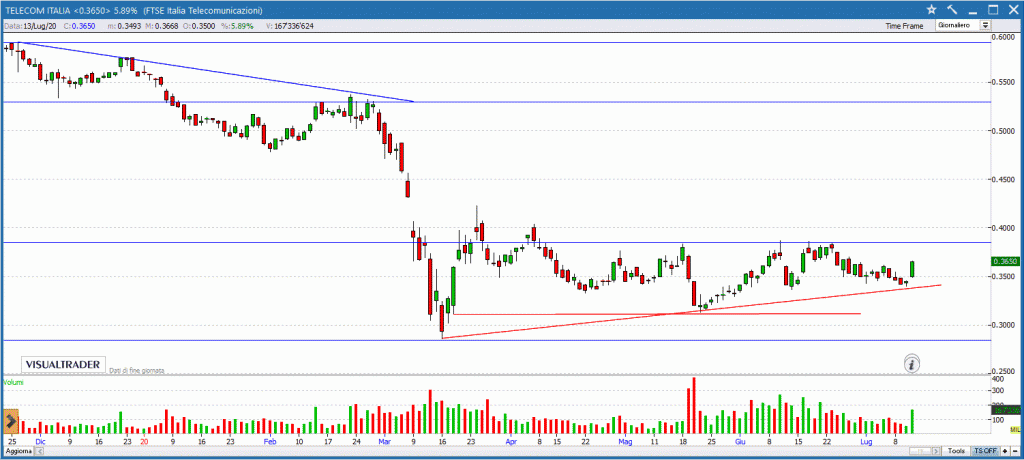Screen dimensions: 1024x460
Task: Click the 0.4000 price axis label
Action: pos(1004,228)
